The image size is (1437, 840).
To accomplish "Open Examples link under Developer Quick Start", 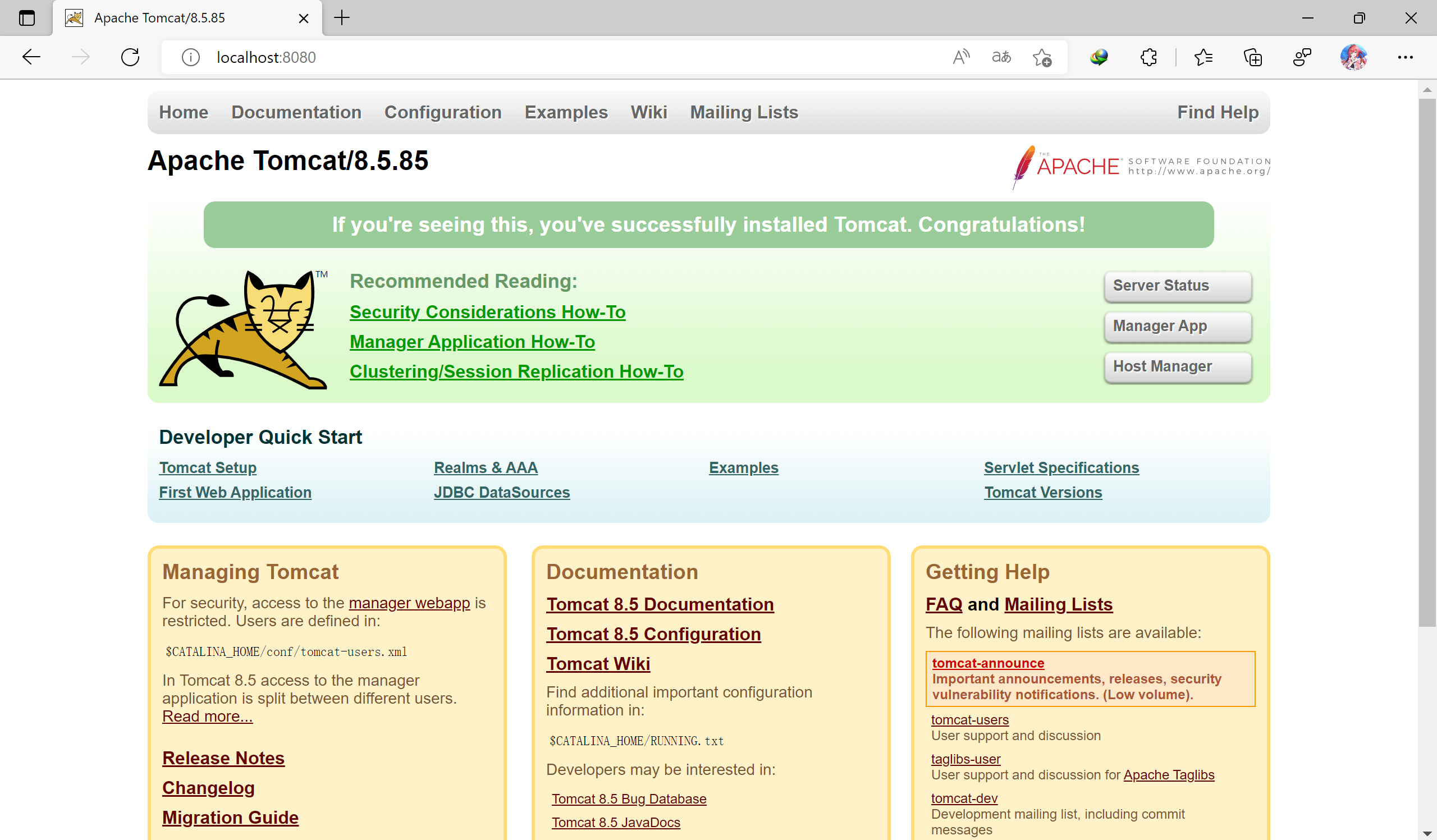I will click(744, 468).
